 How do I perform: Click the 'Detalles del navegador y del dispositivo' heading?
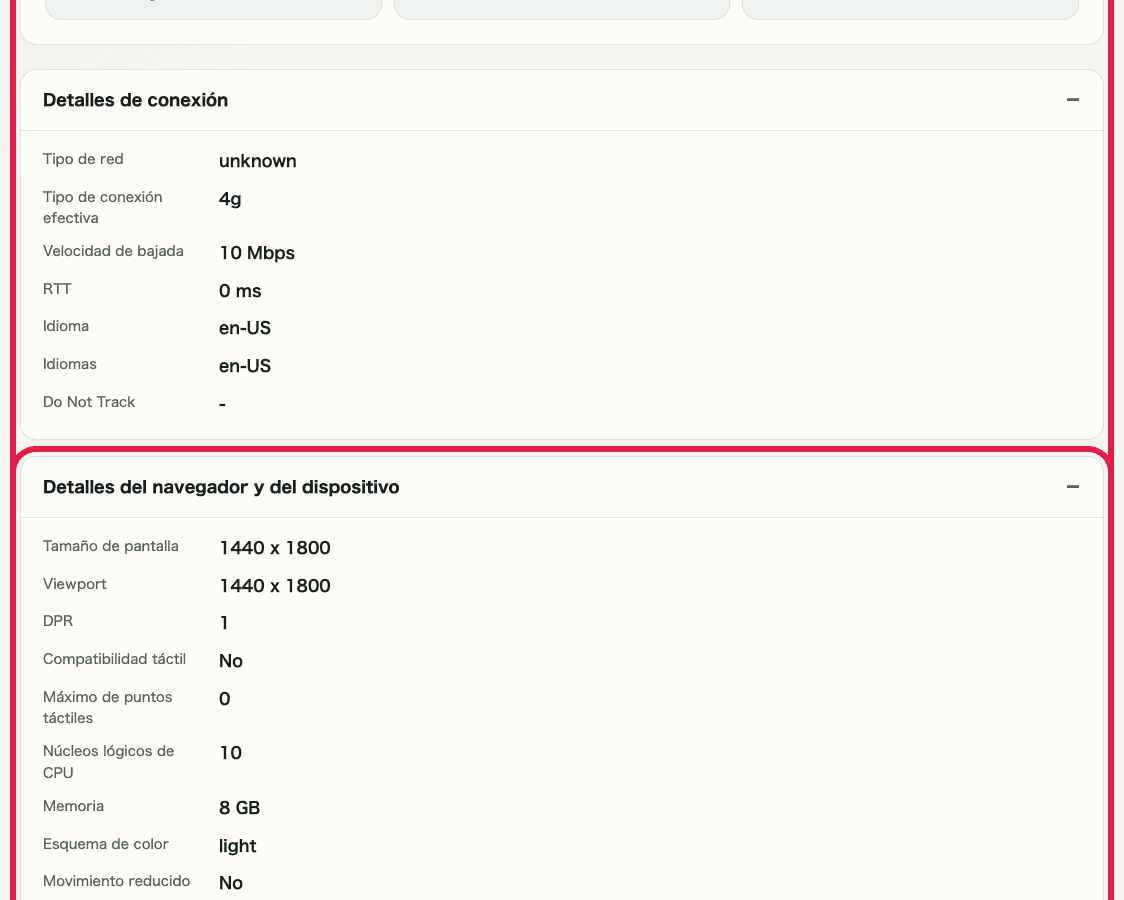pos(221,487)
